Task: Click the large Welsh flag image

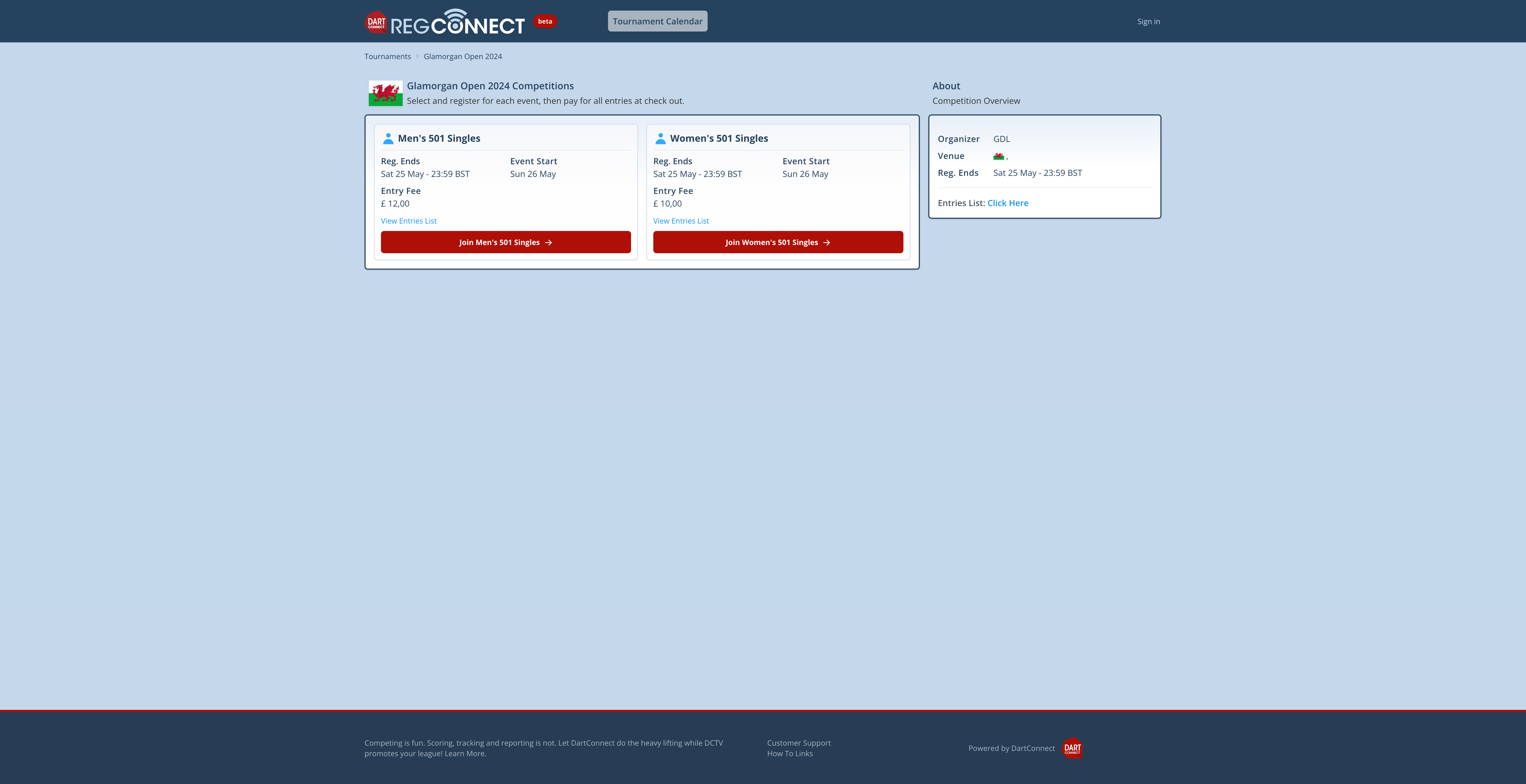Action: pyautogui.click(x=386, y=93)
